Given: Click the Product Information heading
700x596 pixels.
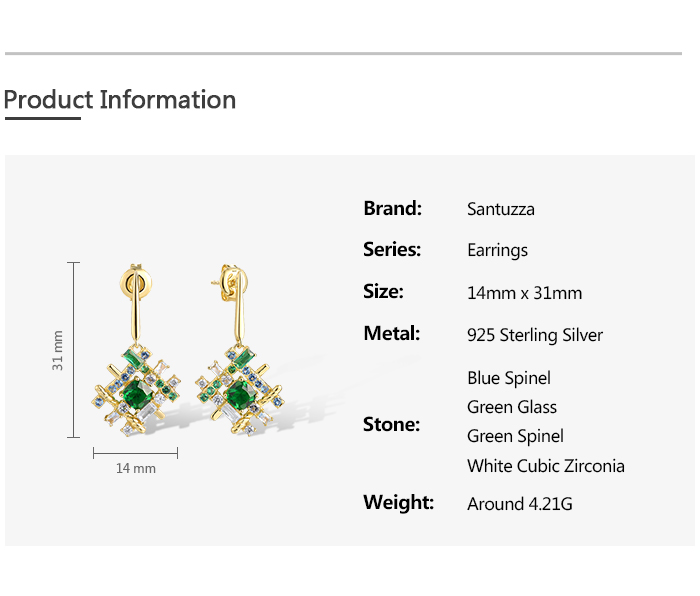Looking at the screenshot, I should pyautogui.click(x=120, y=100).
